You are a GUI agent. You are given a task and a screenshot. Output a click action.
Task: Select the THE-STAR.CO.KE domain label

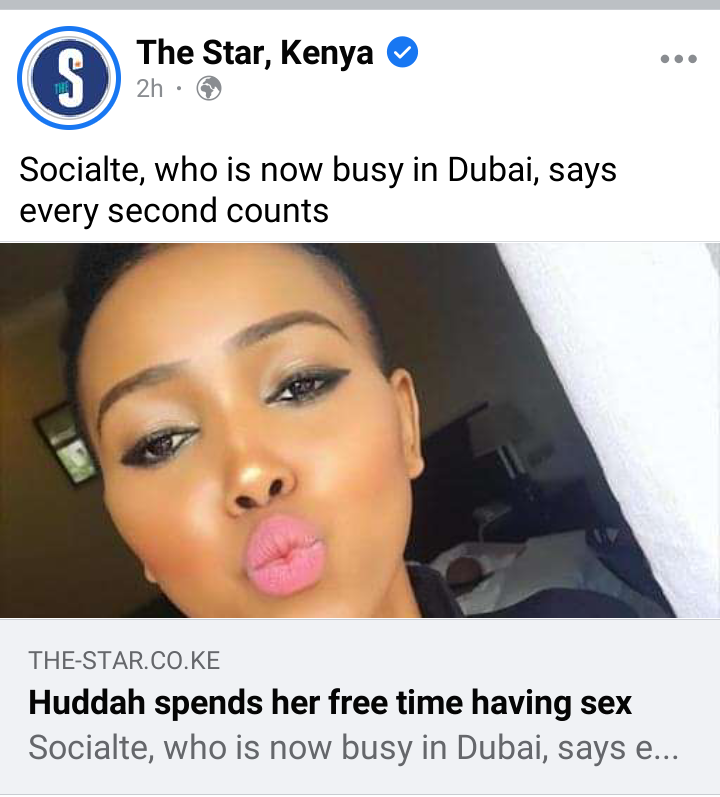point(124,660)
